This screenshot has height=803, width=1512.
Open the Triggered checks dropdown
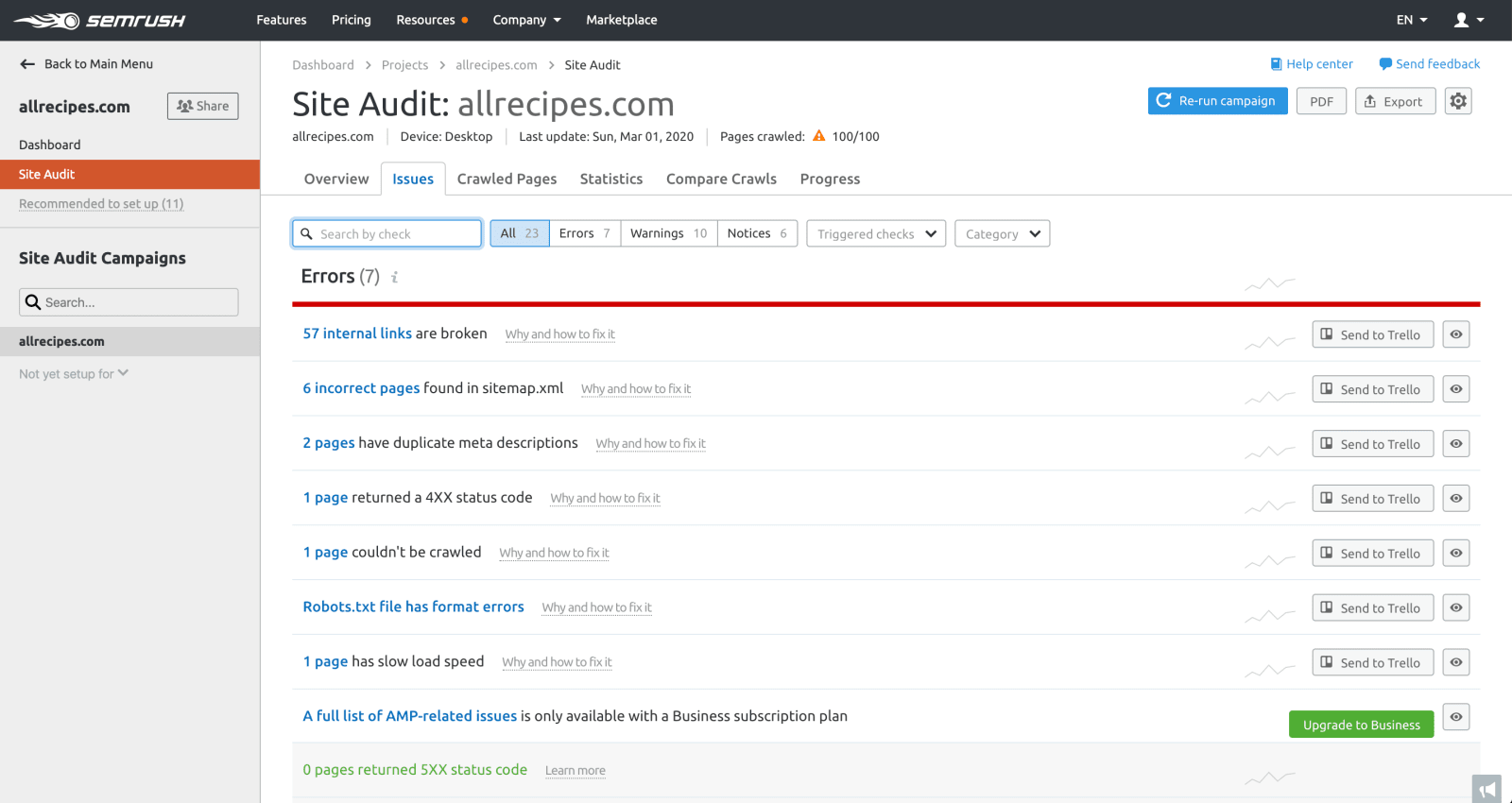[x=876, y=233]
